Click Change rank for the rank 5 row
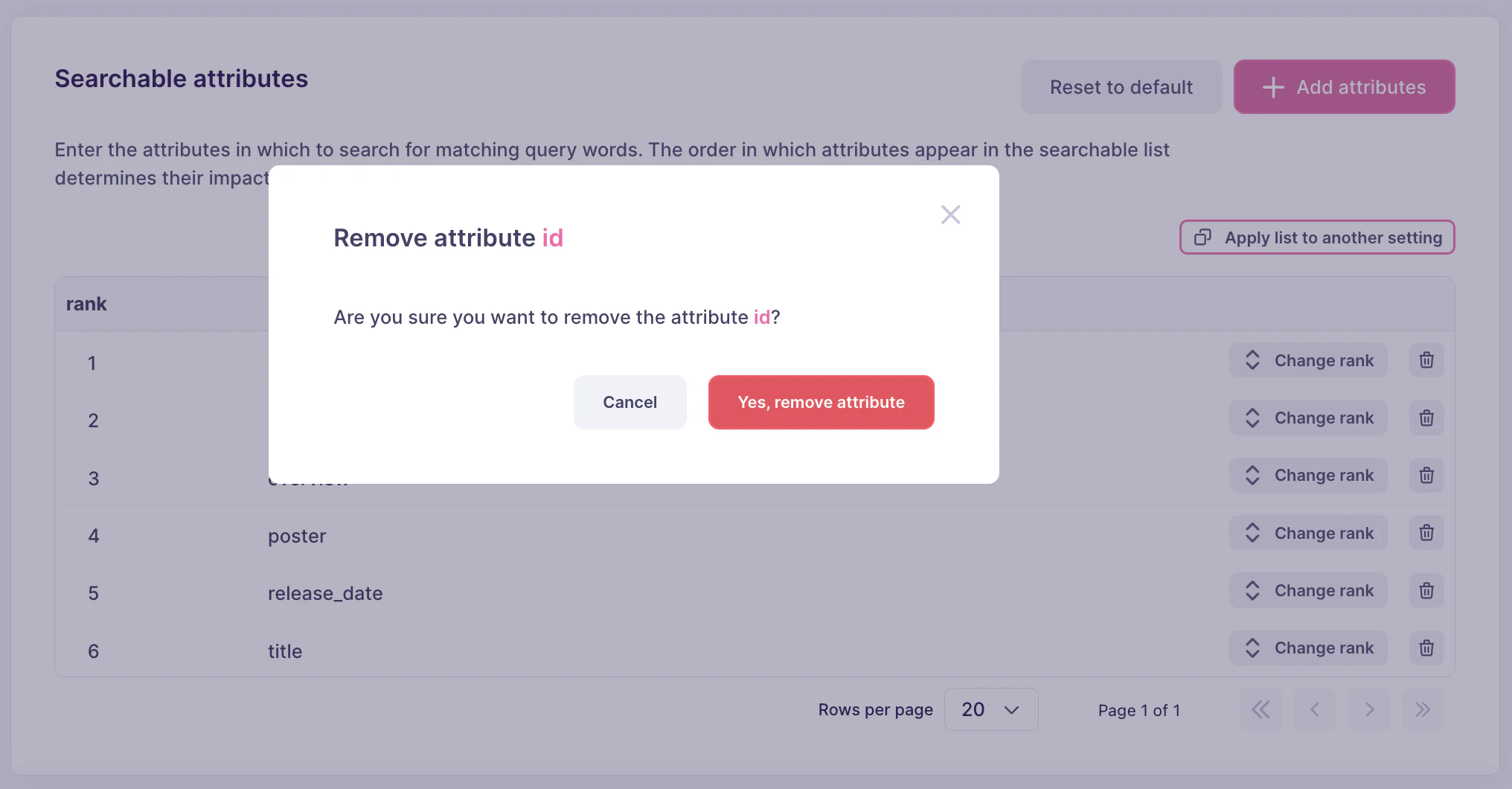The width and height of the screenshot is (1512, 789). tap(1308, 590)
